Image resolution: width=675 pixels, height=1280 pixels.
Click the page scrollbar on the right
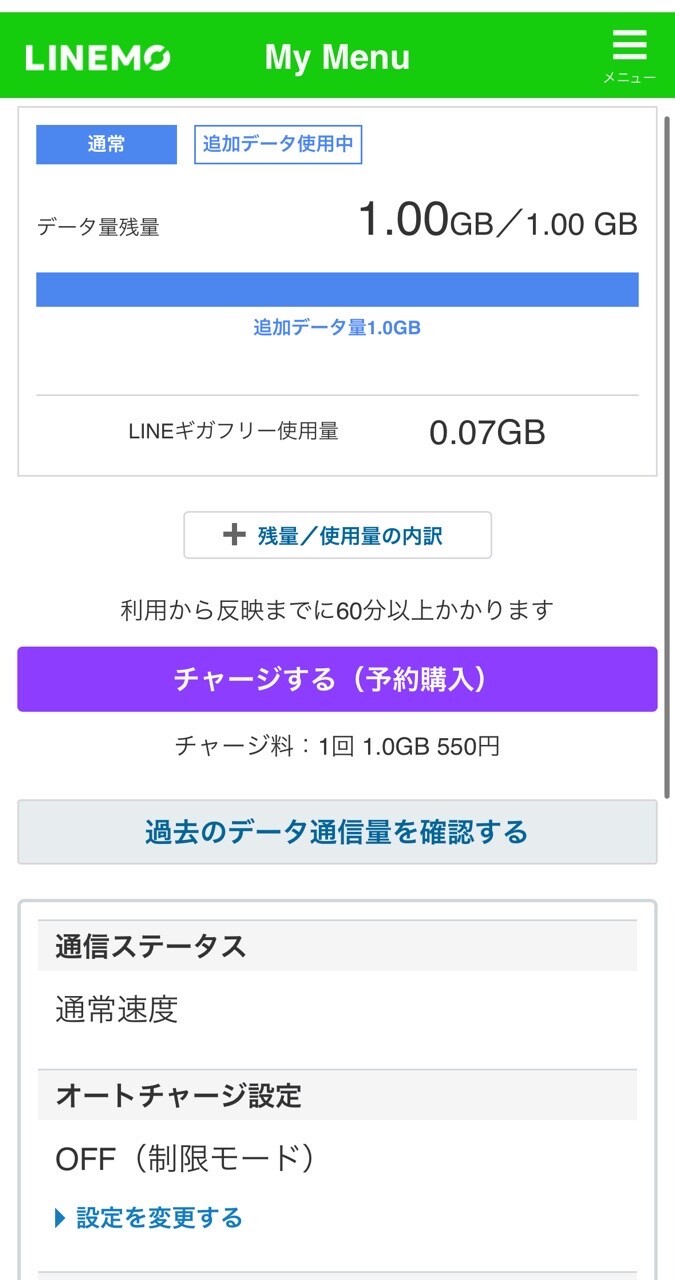pyautogui.click(x=667, y=456)
